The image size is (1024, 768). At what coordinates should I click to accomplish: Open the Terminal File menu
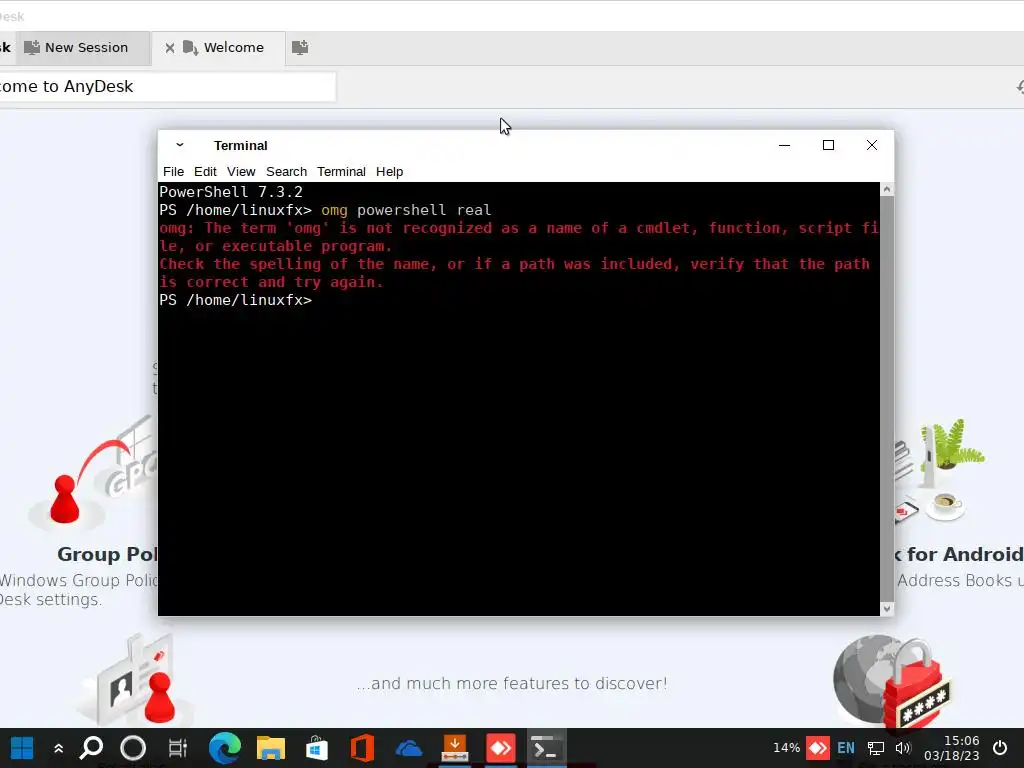point(173,172)
